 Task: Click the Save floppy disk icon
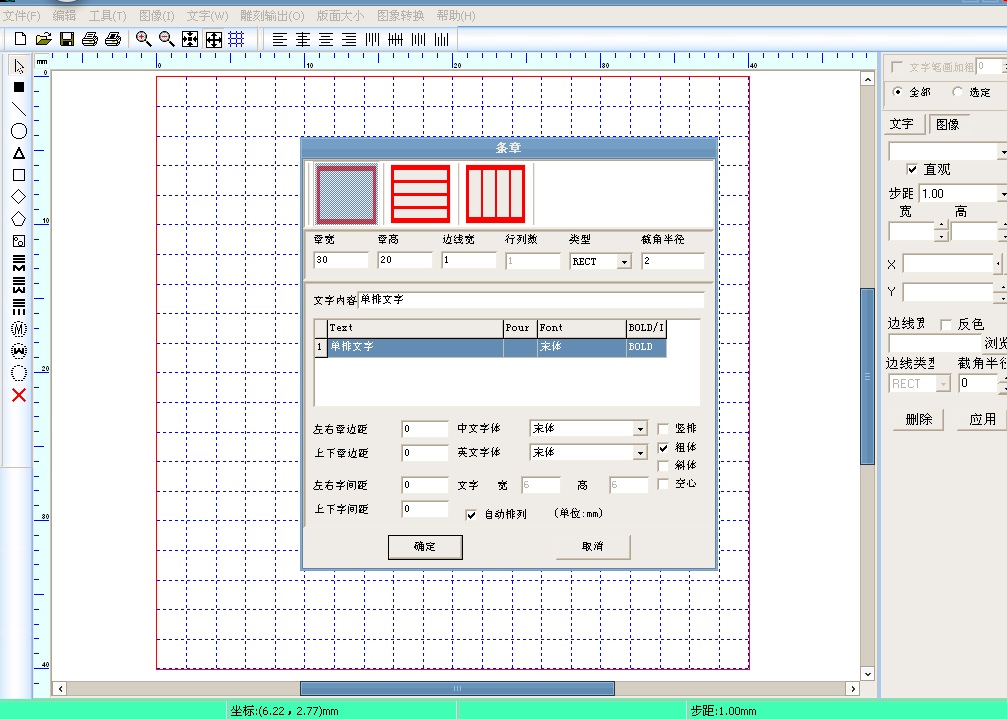tap(67, 40)
